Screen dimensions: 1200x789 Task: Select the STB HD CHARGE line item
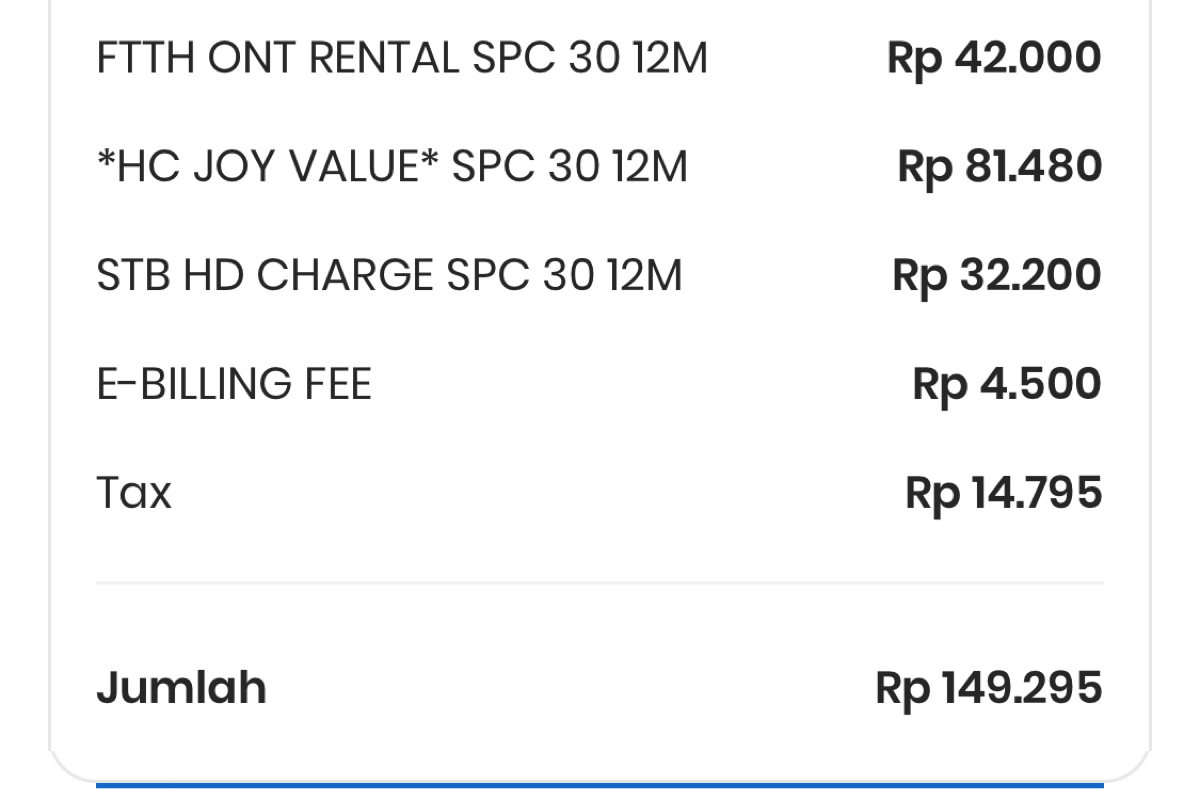[388, 274]
